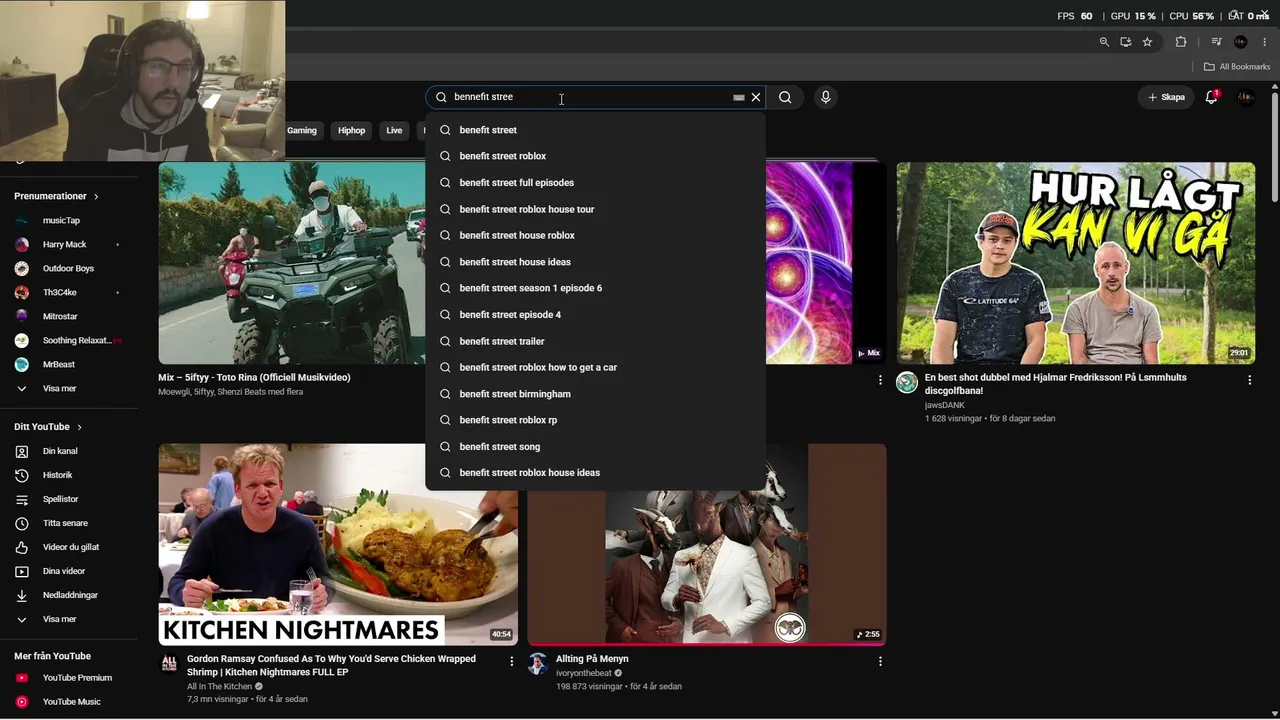Filter feed by the Live chip
The image size is (1280, 720).
[x=394, y=130]
